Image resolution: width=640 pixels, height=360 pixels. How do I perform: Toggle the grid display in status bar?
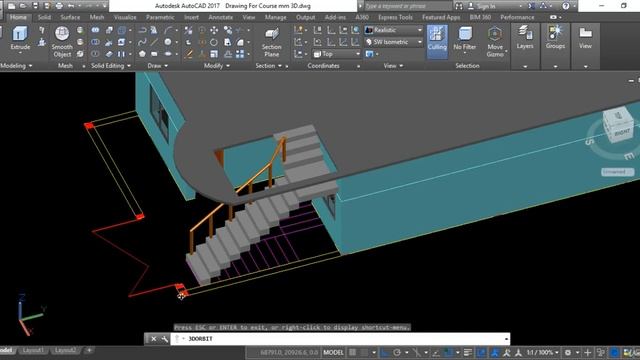[x=352, y=352]
